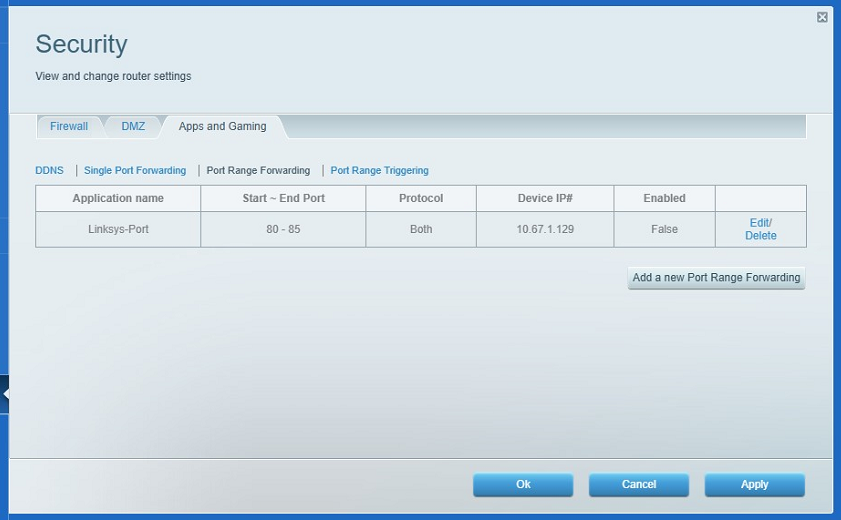Viewport: 841px width, 520px height.
Task: Select the Enabled column header
Action: click(665, 198)
